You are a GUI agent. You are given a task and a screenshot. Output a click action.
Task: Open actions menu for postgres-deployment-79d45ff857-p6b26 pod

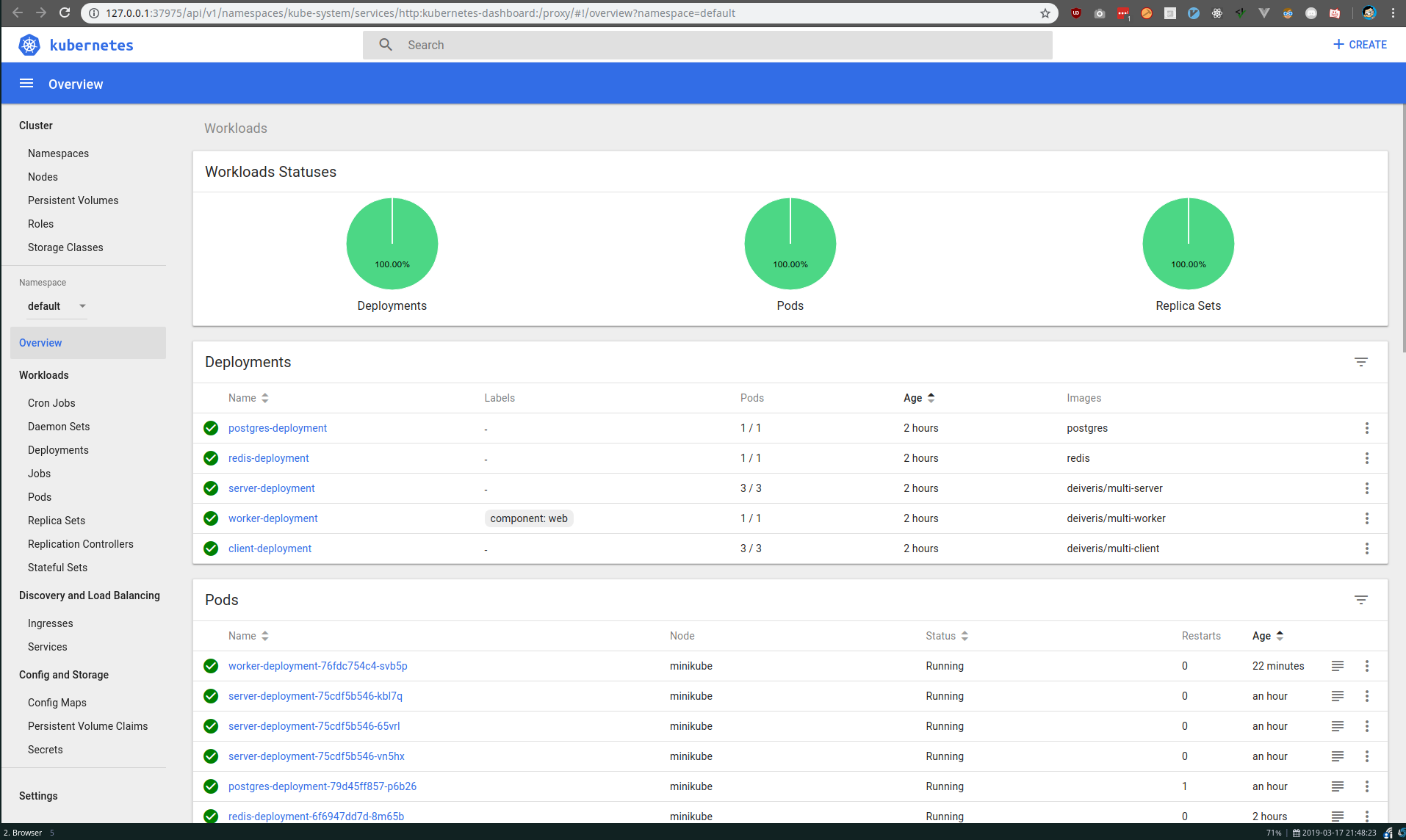(x=1367, y=786)
